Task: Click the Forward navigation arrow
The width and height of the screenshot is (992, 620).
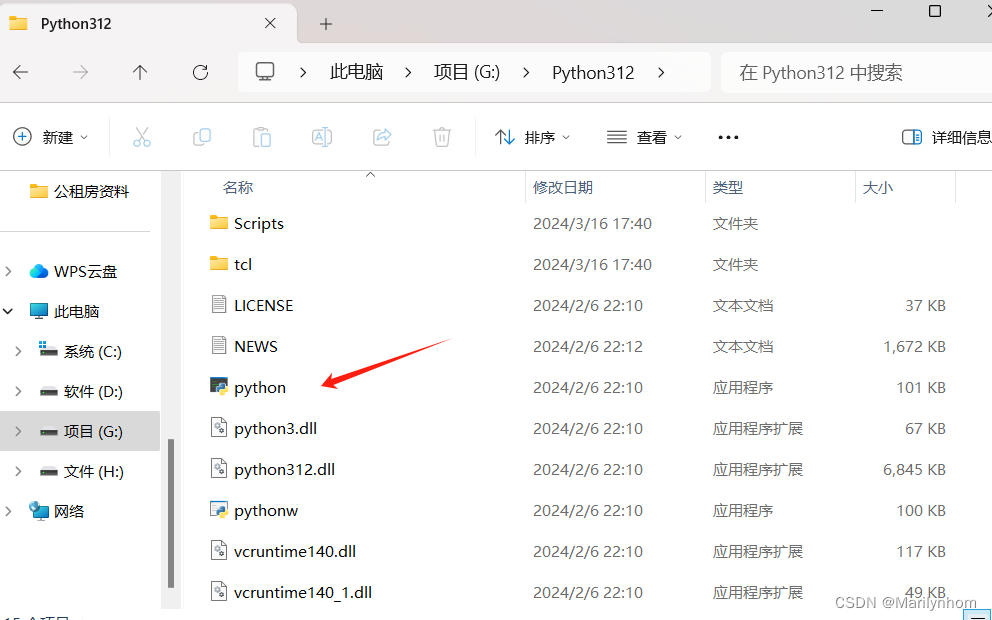Action: (80, 72)
